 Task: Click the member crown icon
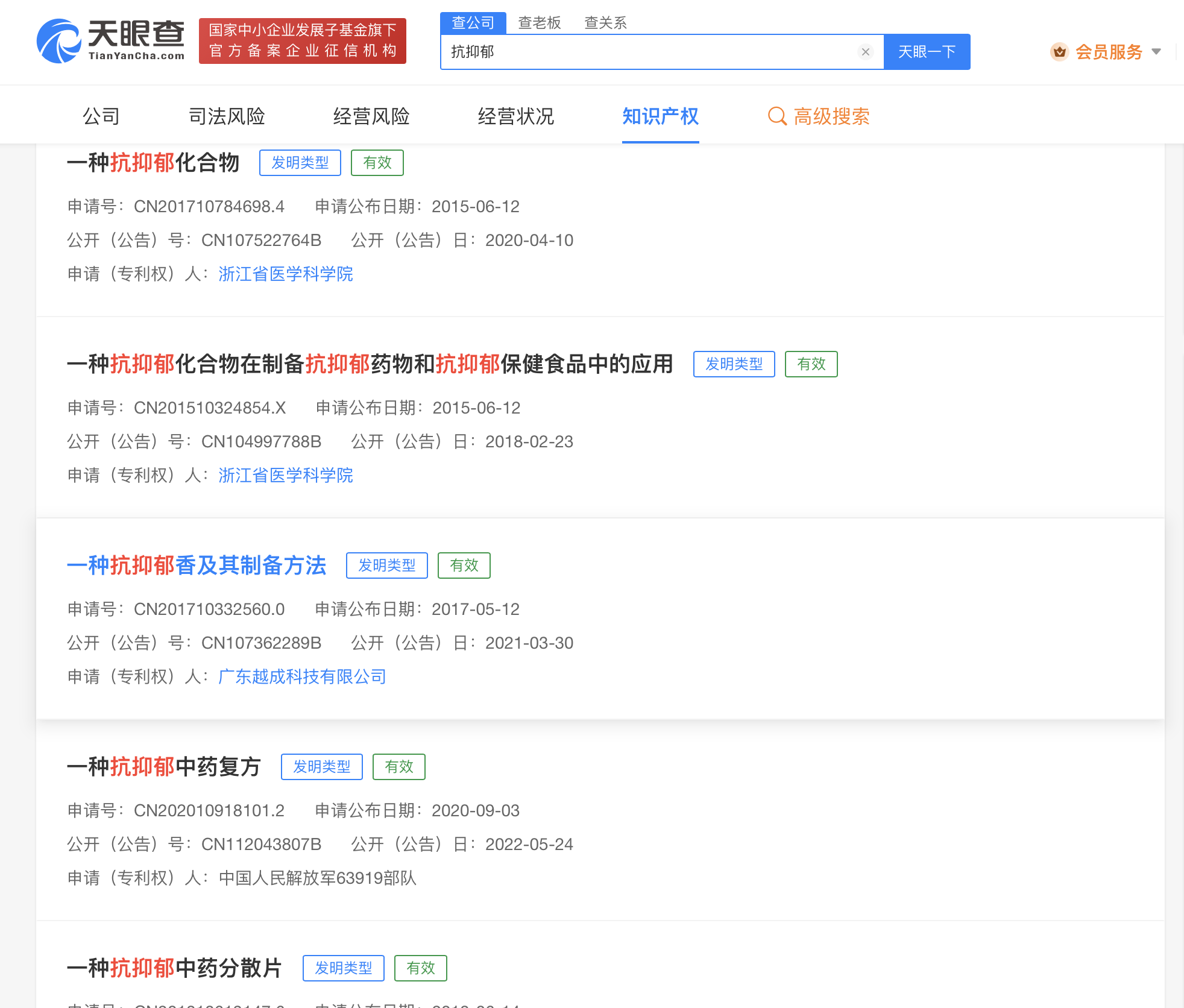[x=1059, y=52]
